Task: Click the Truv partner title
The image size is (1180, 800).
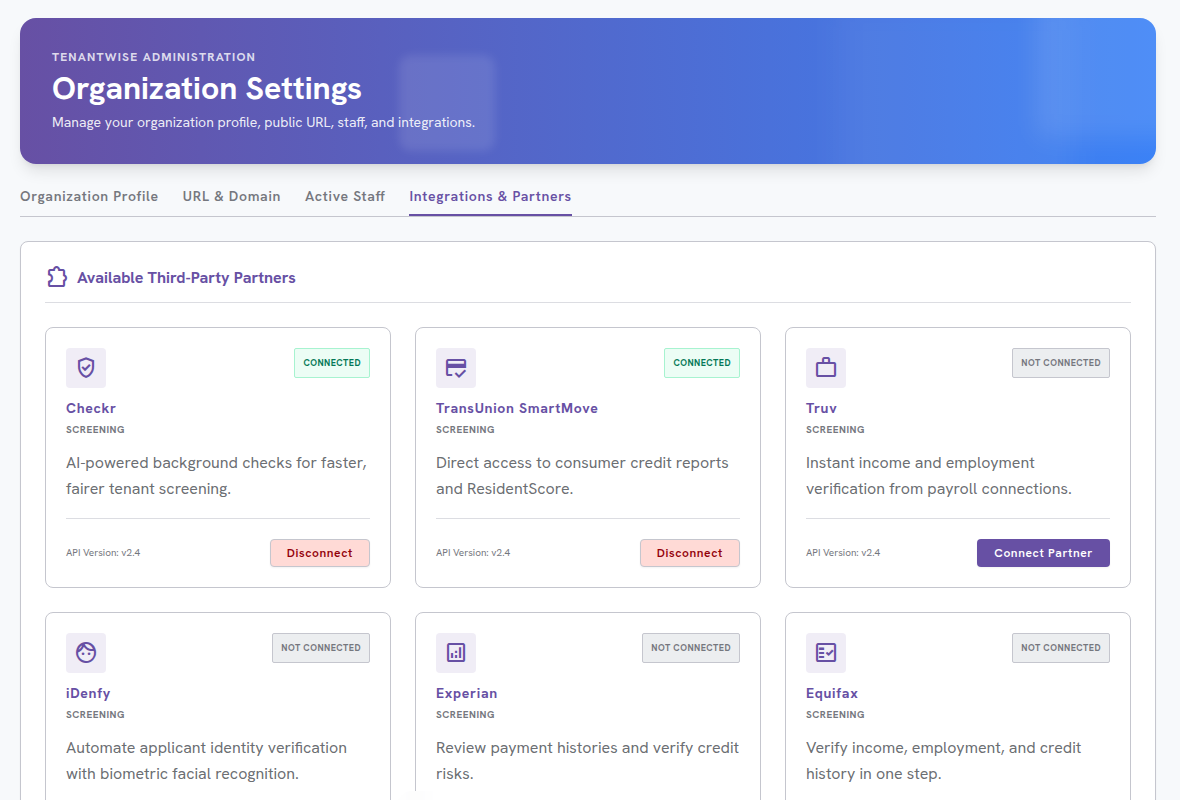Action: [x=821, y=408]
